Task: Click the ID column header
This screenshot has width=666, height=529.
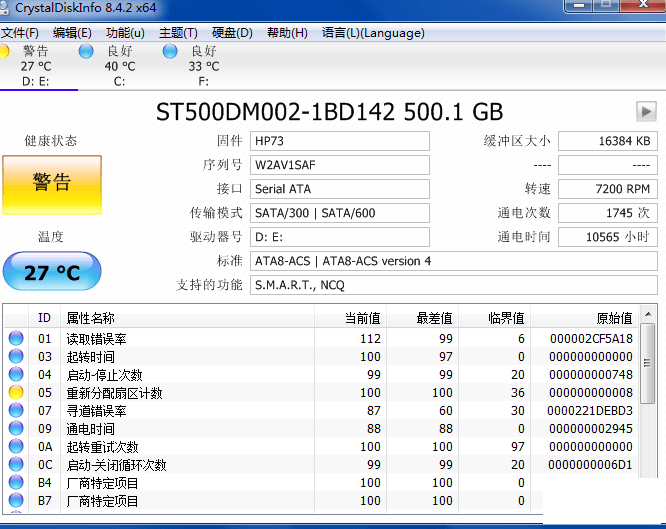Action: coord(44,318)
